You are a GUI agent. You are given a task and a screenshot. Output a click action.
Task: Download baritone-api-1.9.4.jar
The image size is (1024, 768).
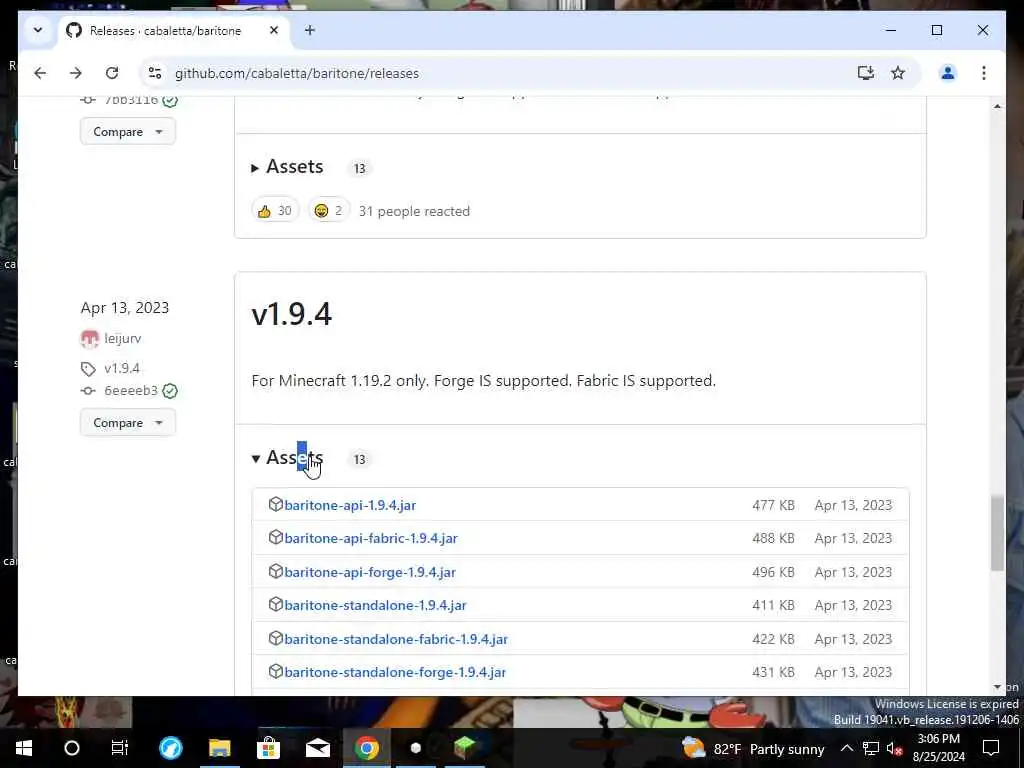350,505
